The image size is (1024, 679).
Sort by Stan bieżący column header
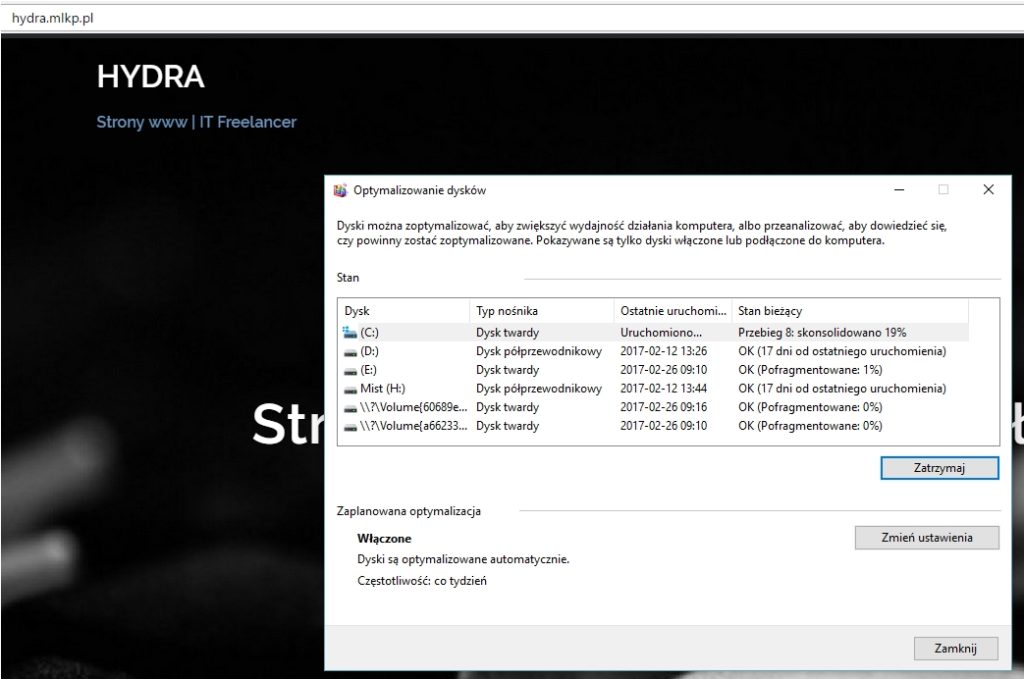coord(850,311)
